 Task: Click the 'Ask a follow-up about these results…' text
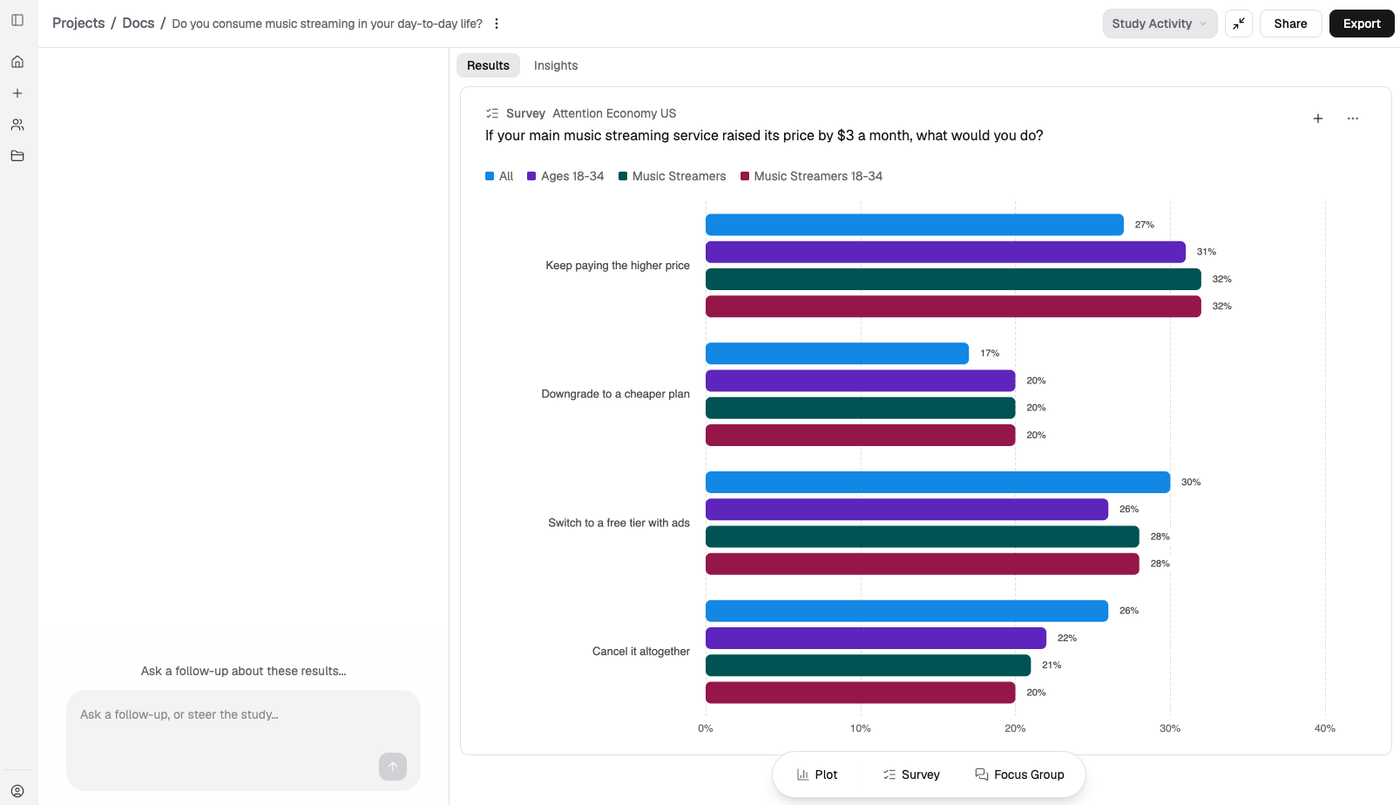pos(243,671)
